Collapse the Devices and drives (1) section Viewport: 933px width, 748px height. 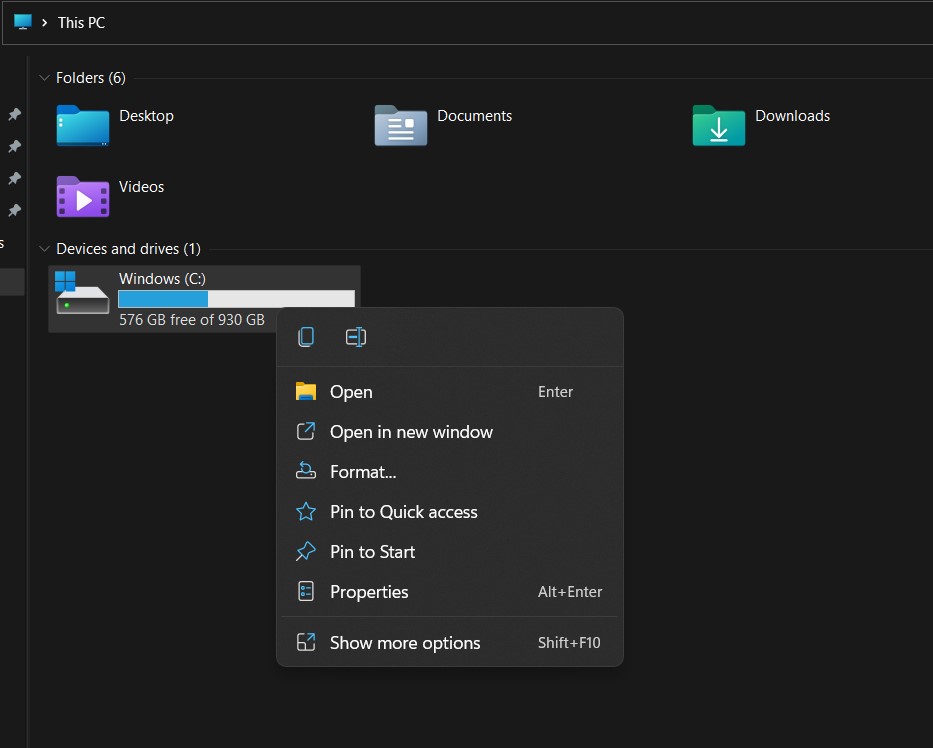click(44, 249)
